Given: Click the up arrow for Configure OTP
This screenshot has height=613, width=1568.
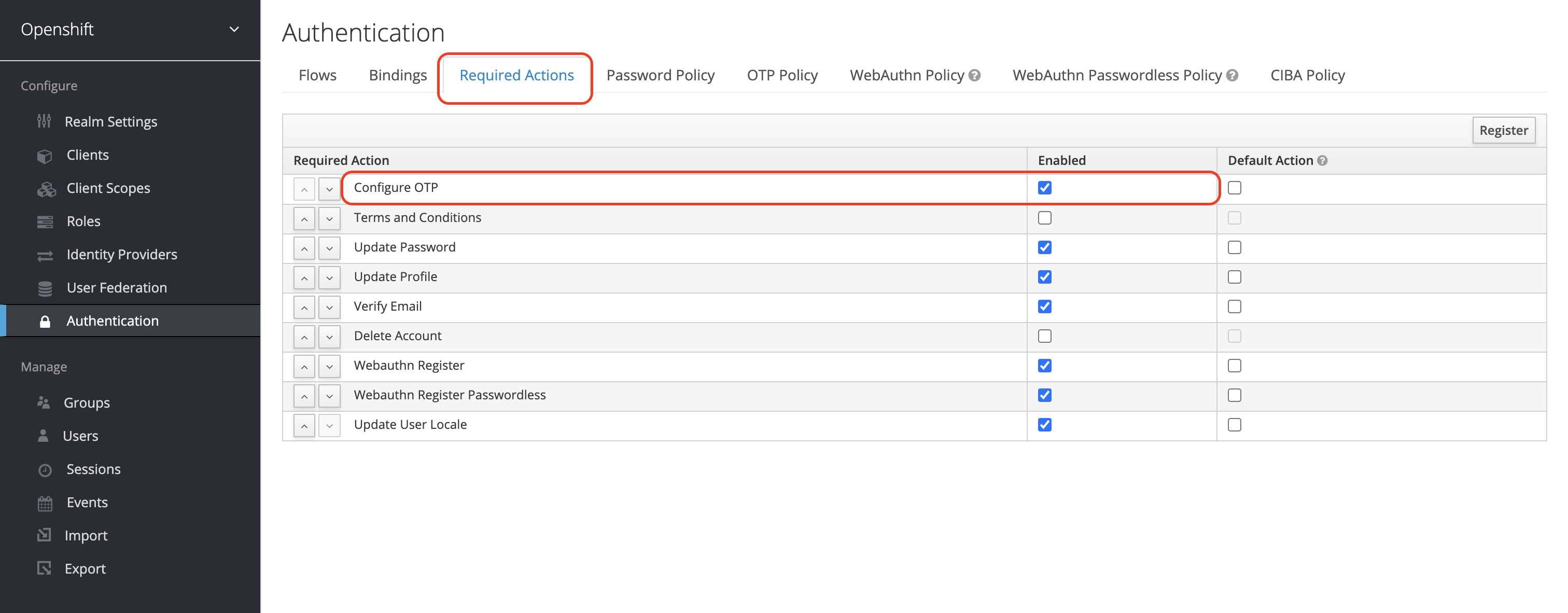Looking at the screenshot, I should click(x=305, y=187).
